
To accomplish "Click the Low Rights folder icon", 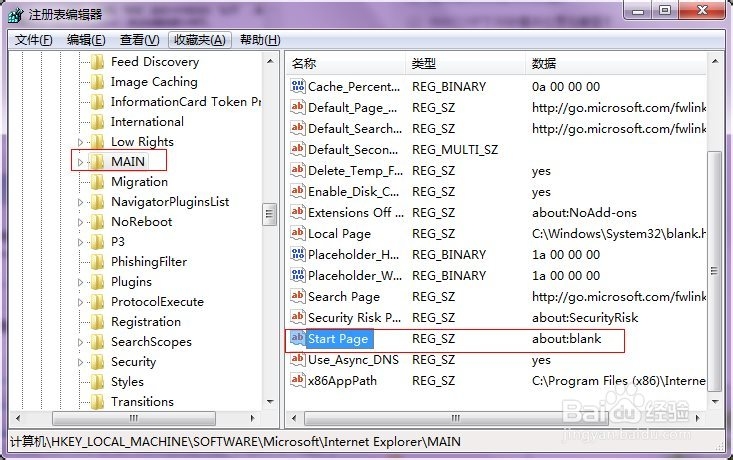I will (97, 142).
